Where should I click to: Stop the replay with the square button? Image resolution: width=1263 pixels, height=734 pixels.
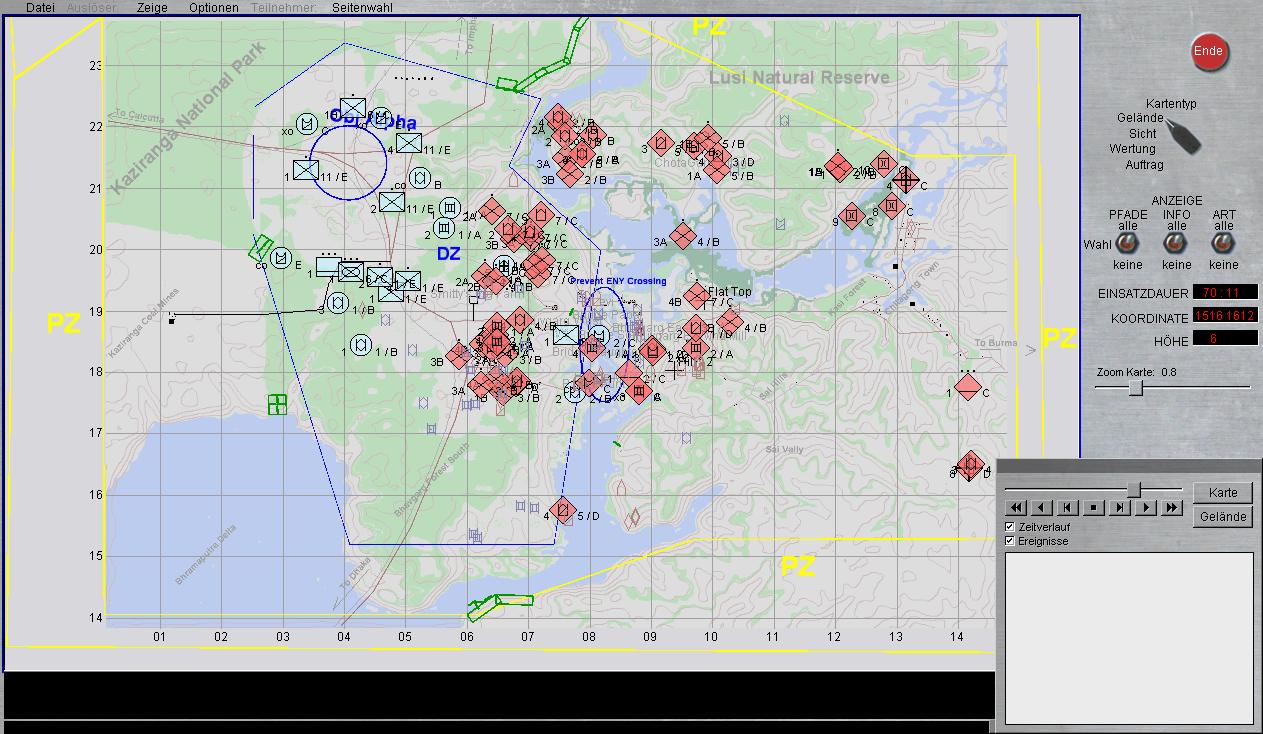tap(1093, 508)
